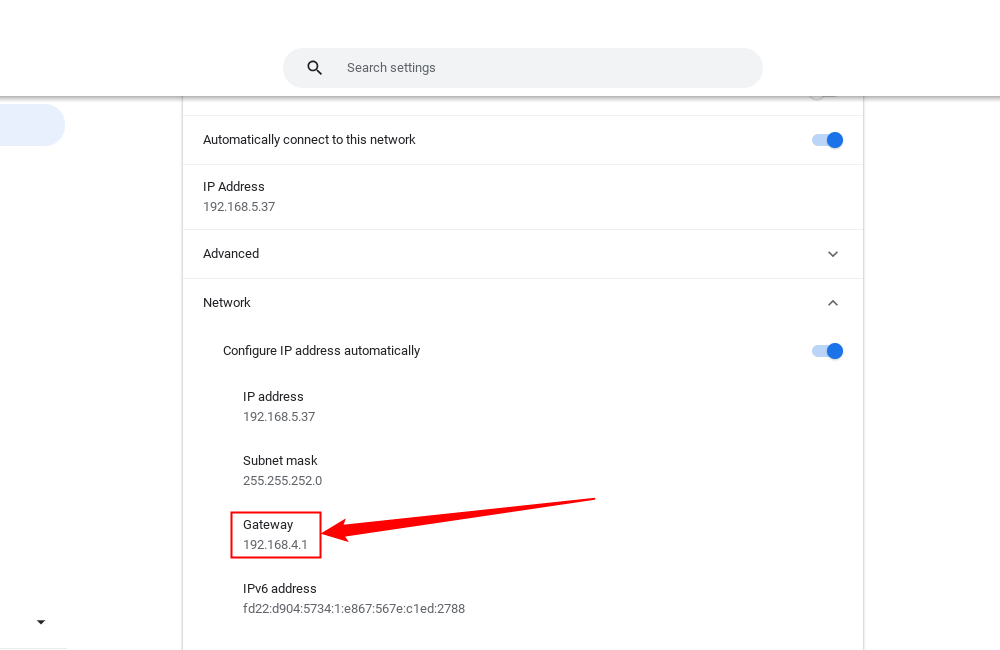
Task: Click the Advanced row label
Action: click(231, 254)
